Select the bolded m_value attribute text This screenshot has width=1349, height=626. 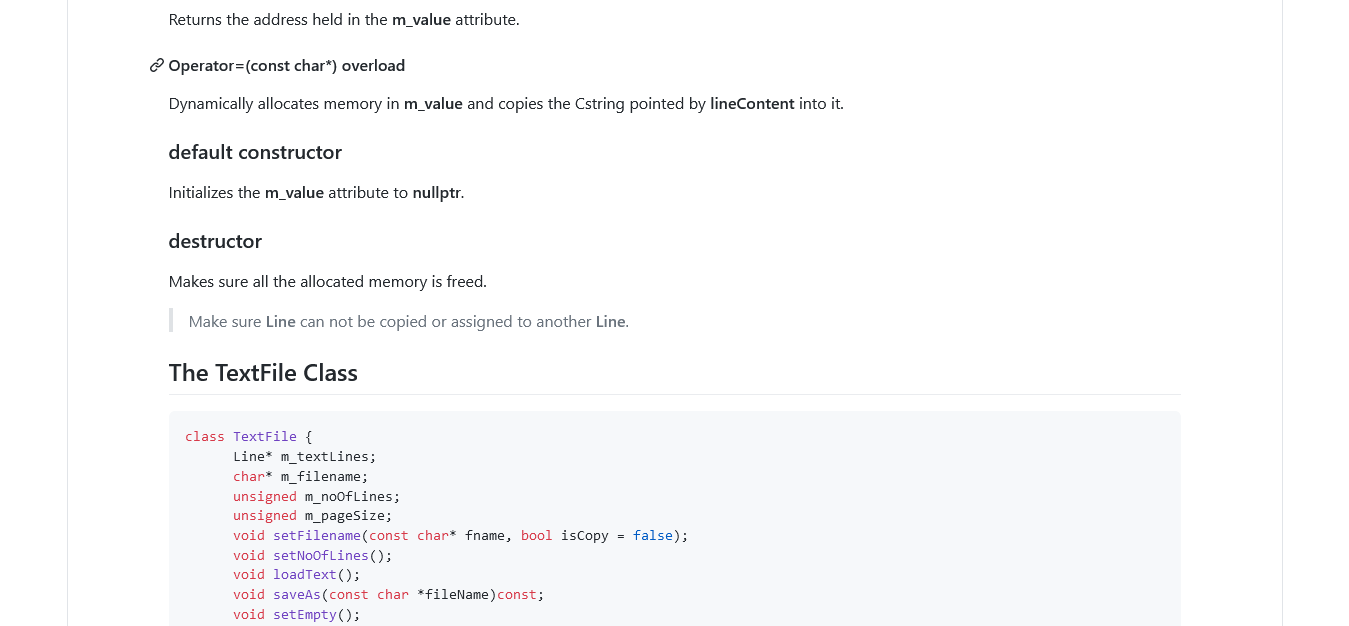click(422, 19)
